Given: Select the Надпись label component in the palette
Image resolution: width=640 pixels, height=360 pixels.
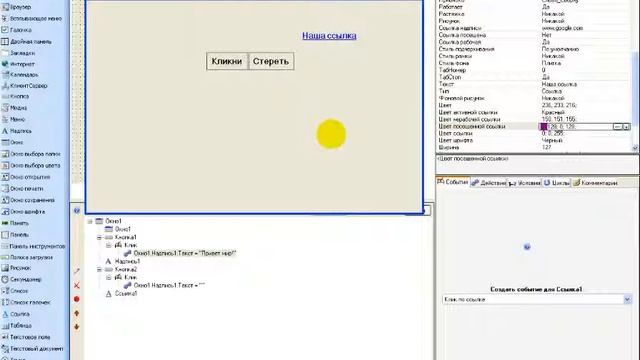Looking at the screenshot, I should pyautogui.click(x=16, y=131).
